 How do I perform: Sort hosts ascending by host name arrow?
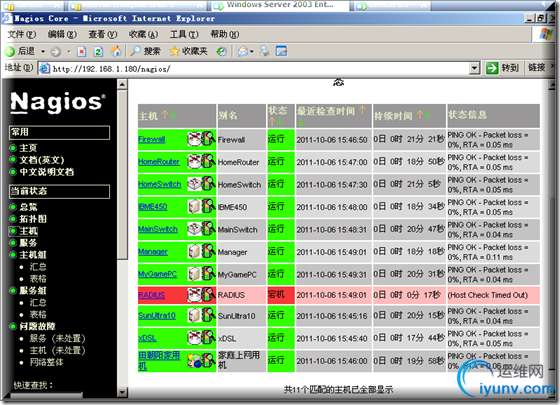click(165, 115)
